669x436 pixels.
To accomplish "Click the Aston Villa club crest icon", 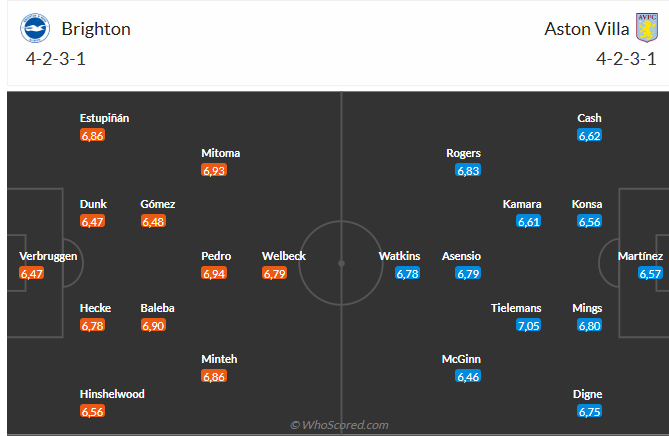I will click(x=647, y=28).
